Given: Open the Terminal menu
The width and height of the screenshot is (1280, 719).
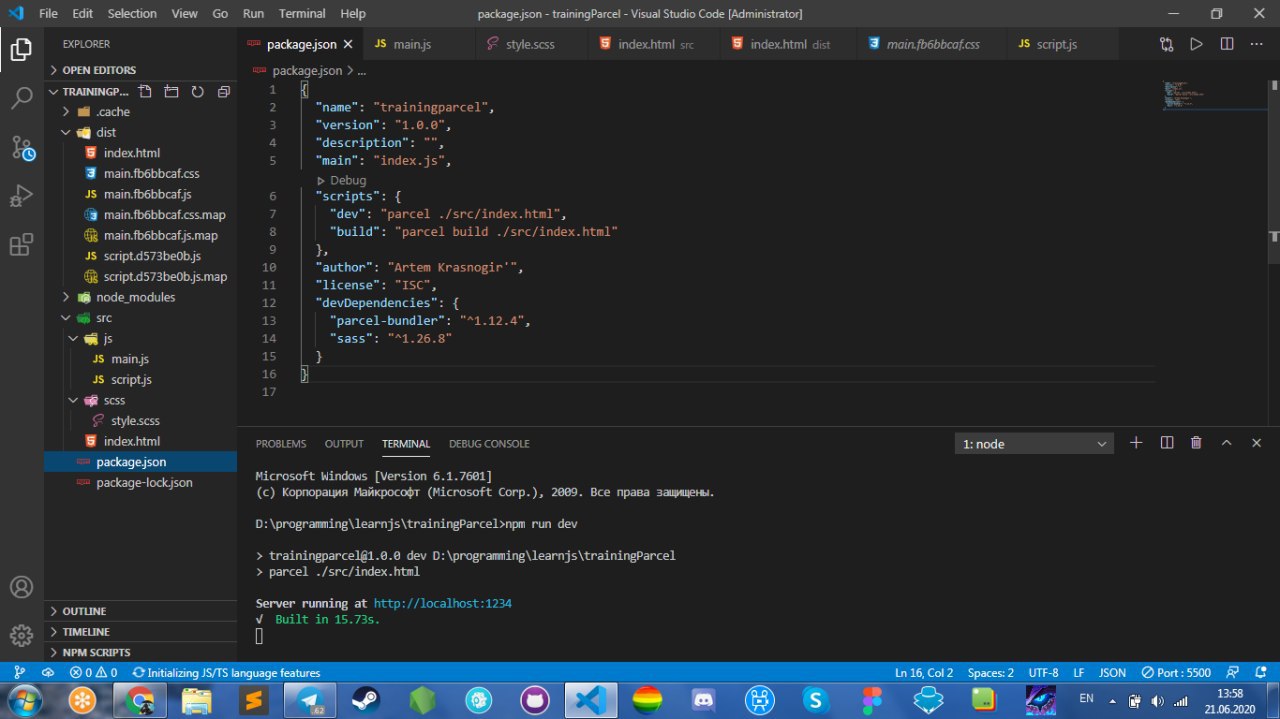Looking at the screenshot, I should click(x=302, y=14).
